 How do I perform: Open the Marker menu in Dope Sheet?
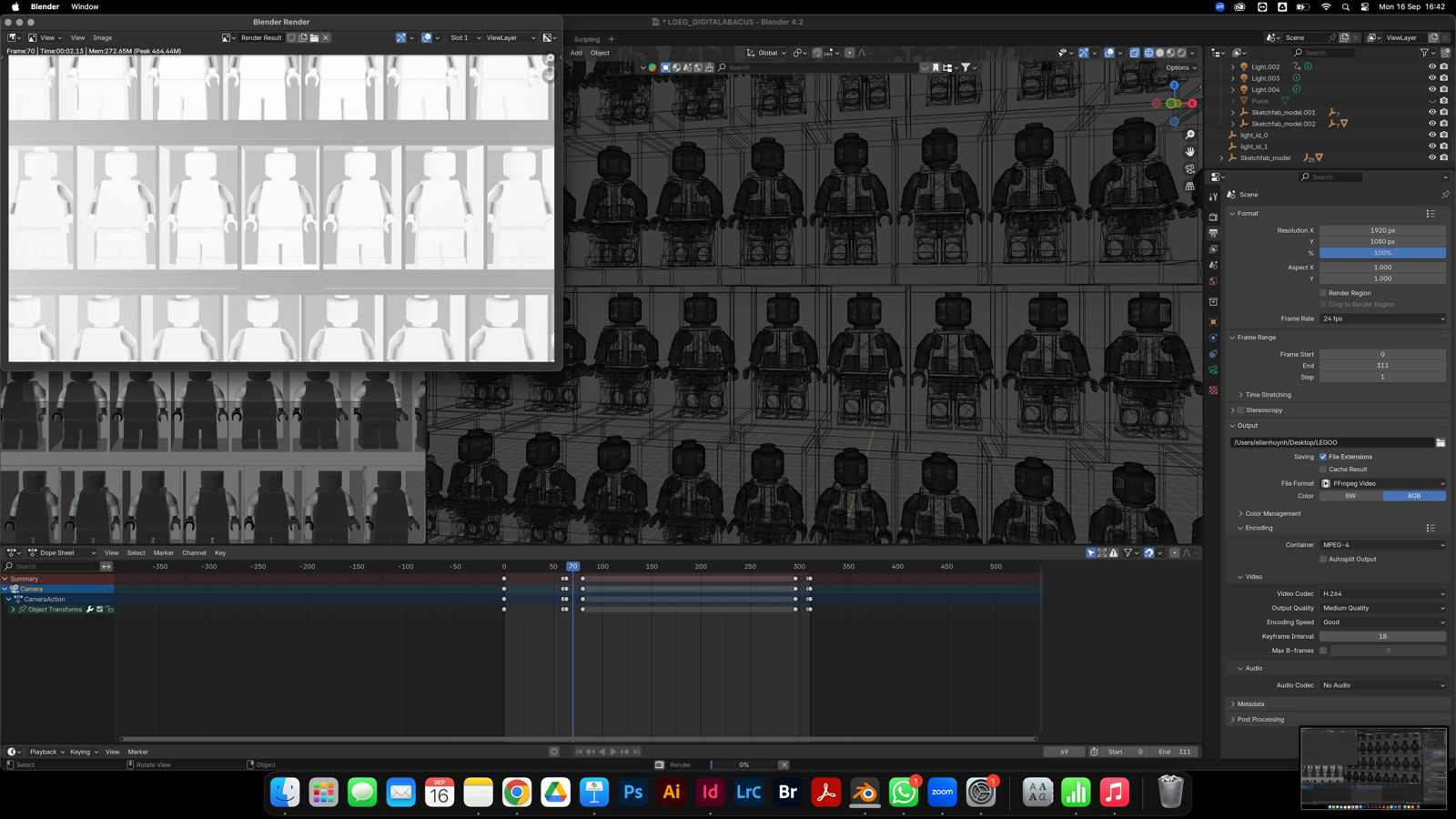click(x=163, y=552)
